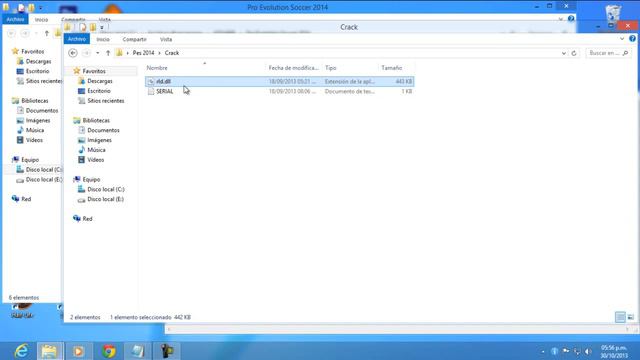Screen dimensions: 640x360
Task: Click the new folder icon in Crack quick access toolbar
Action: [93, 27]
